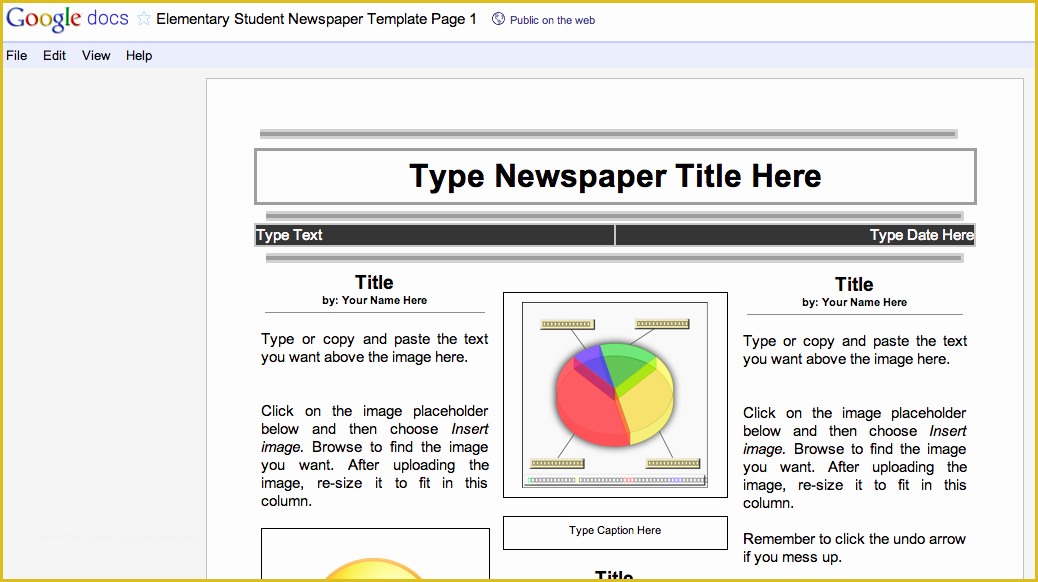Select the pie chart image placeholder
The height and width of the screenshot is (582, 1038).
pyautogui.click(x=615, y=395)
